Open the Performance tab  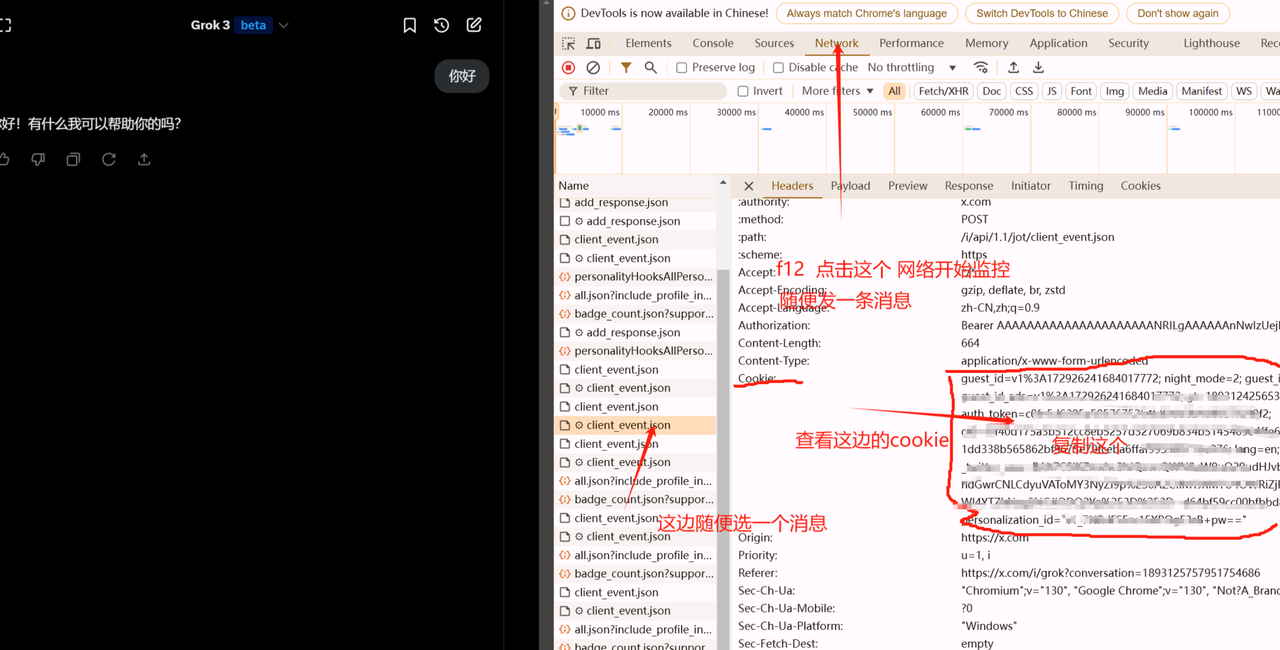(x=911, y=43)
